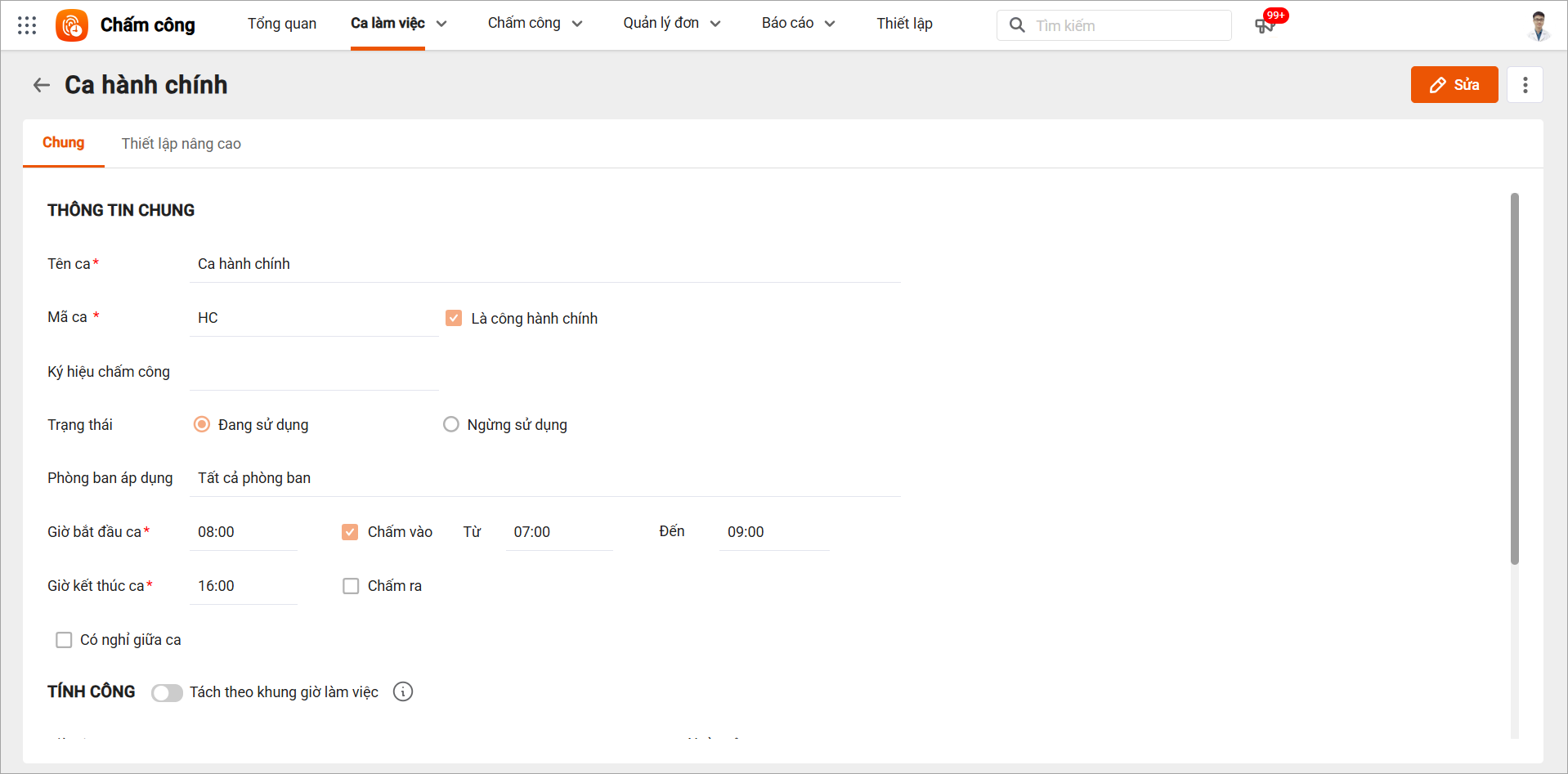This screenshot has width=1568, height=774.
Task: Click the info icon beside Tách theo khung giờ
Action: click(x=403, y=692)
